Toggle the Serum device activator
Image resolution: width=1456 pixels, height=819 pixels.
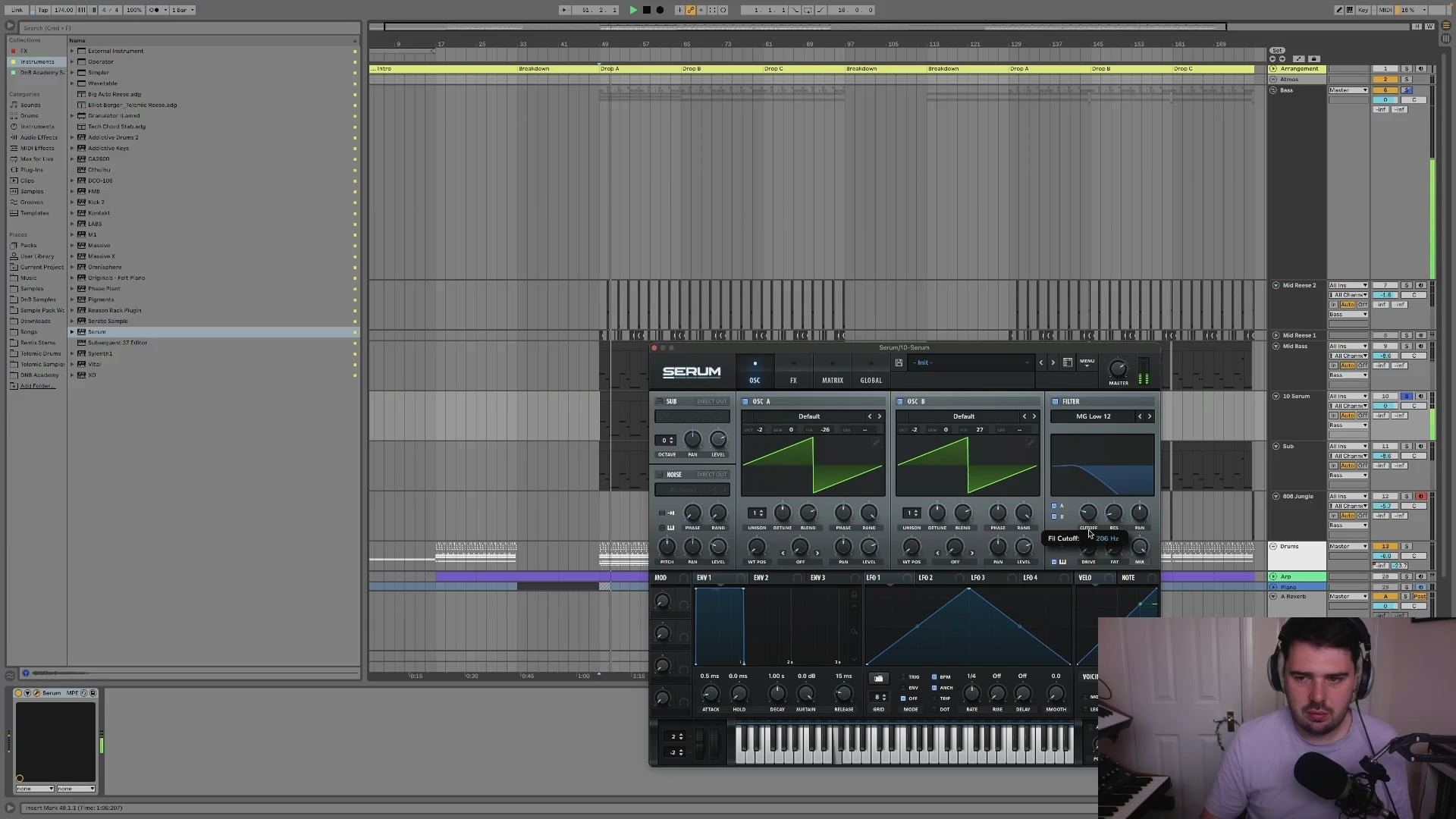point(19,693)
